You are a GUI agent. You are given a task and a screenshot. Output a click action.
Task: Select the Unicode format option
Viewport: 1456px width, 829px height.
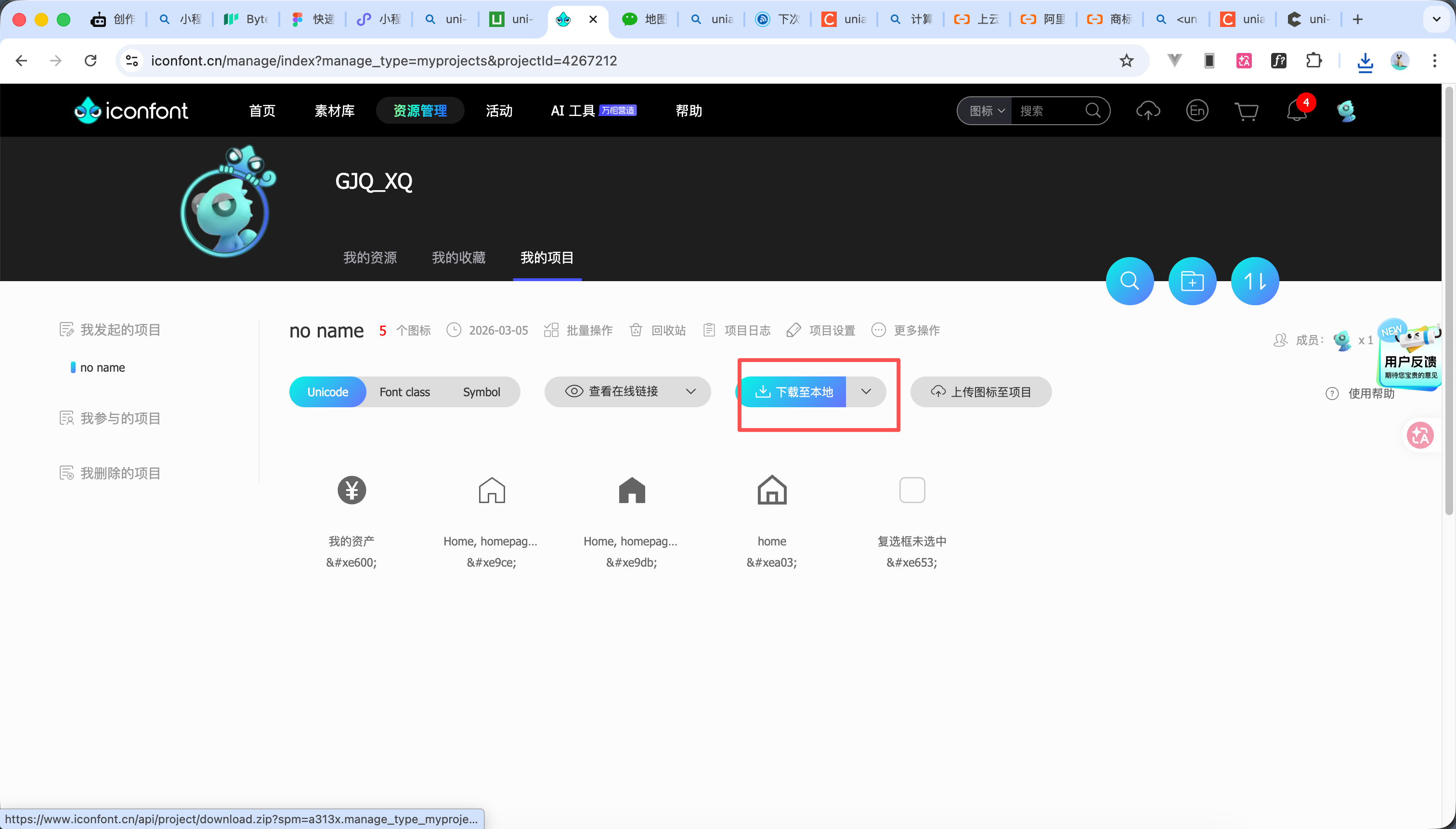pyautogui.click(x=327, y=392)
